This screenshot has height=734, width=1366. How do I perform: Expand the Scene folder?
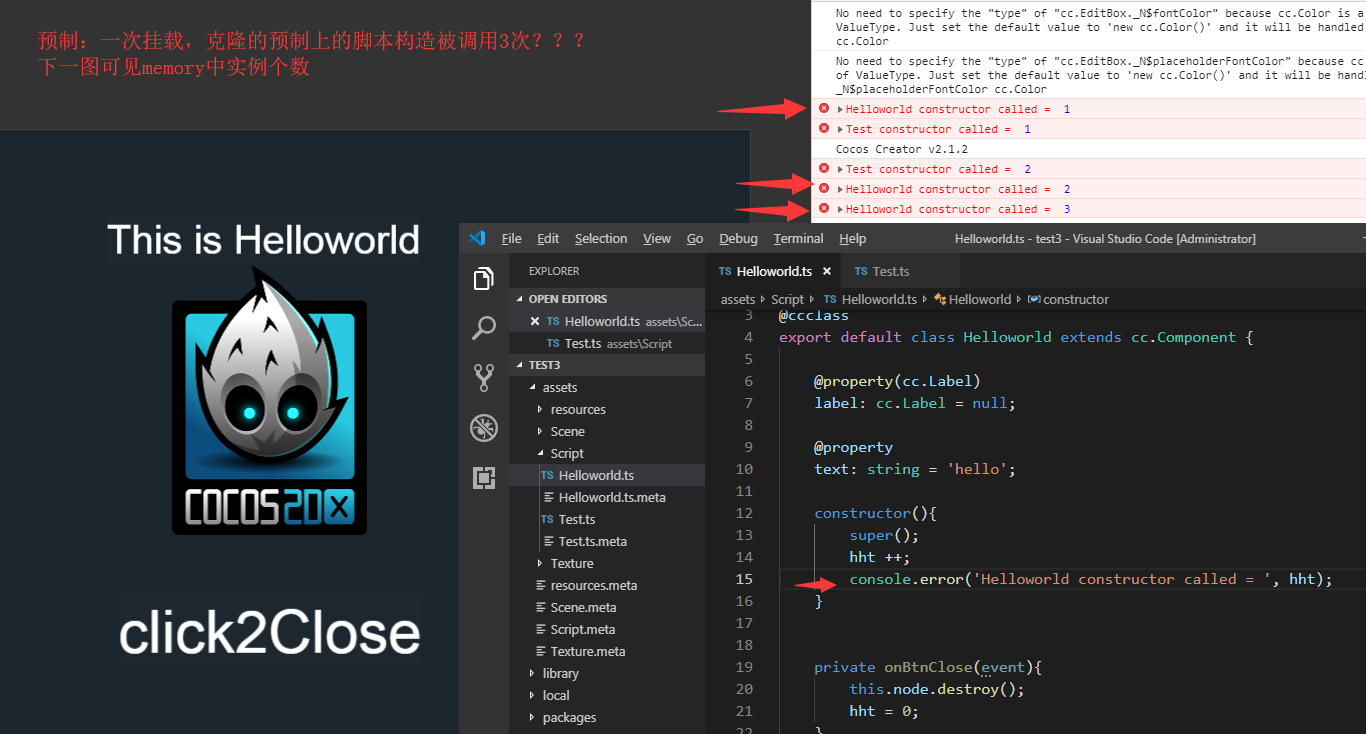[540, 432]
